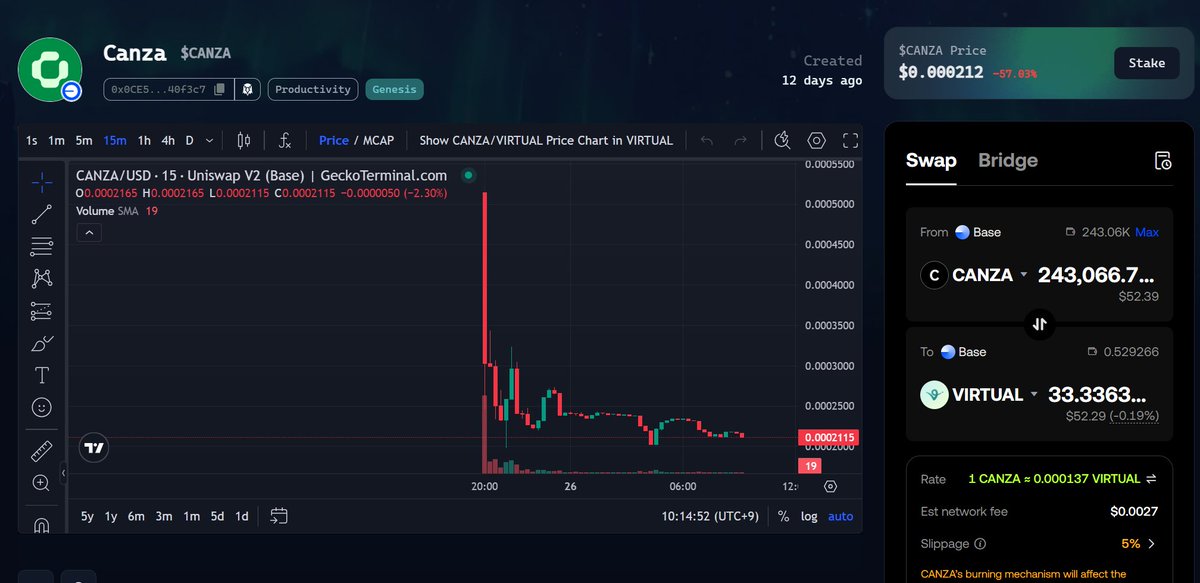1200x583 pixels.
Task: Open chart axis settings gear
Action: [x=830, y=487]
